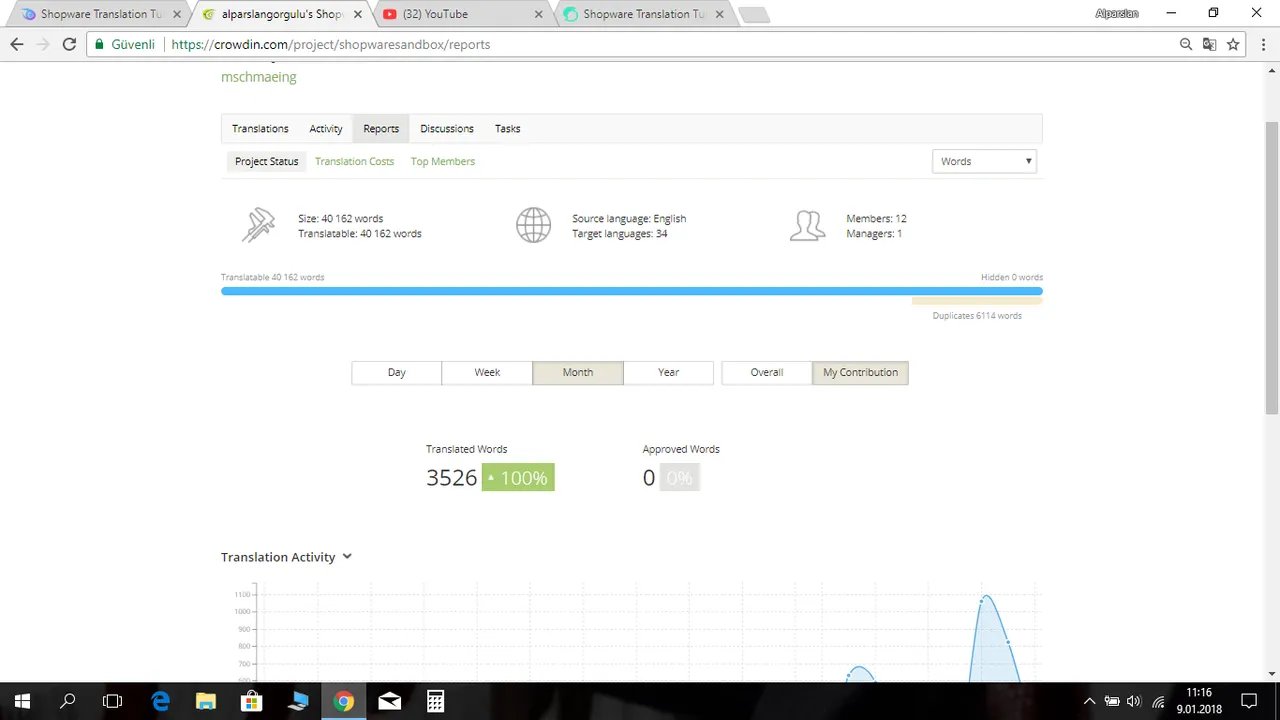Open the Top Members report
The image size is (1280, 720).
(443, 161)
